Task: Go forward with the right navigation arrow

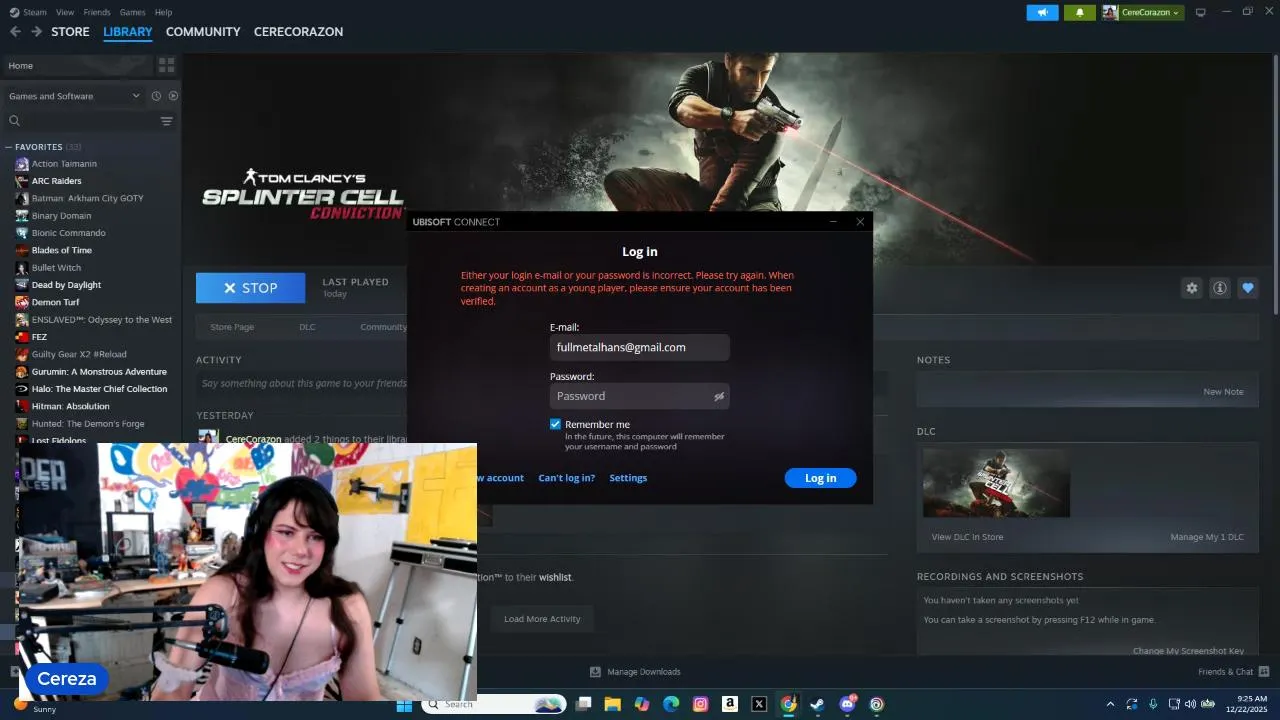Action: [37, 32]
